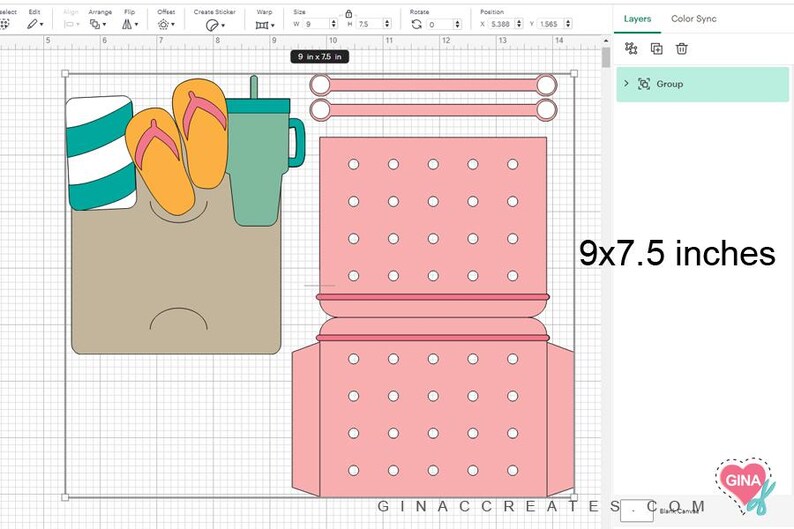Select the Group layer row
Viewport: 794px width, 529px height.
click(x=702, y=84)
